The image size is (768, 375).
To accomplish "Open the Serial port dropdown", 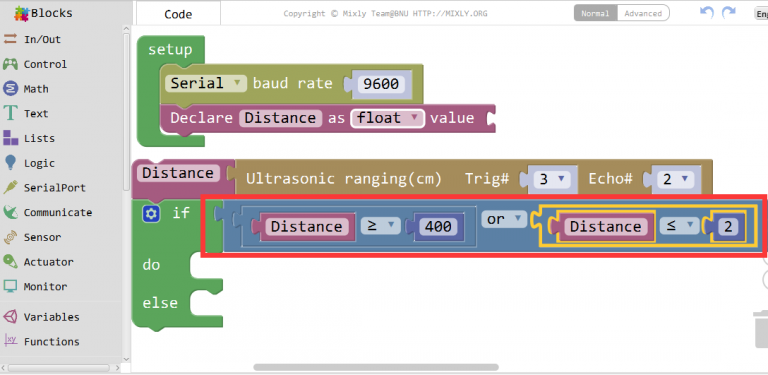I will [x=206, y=83].
